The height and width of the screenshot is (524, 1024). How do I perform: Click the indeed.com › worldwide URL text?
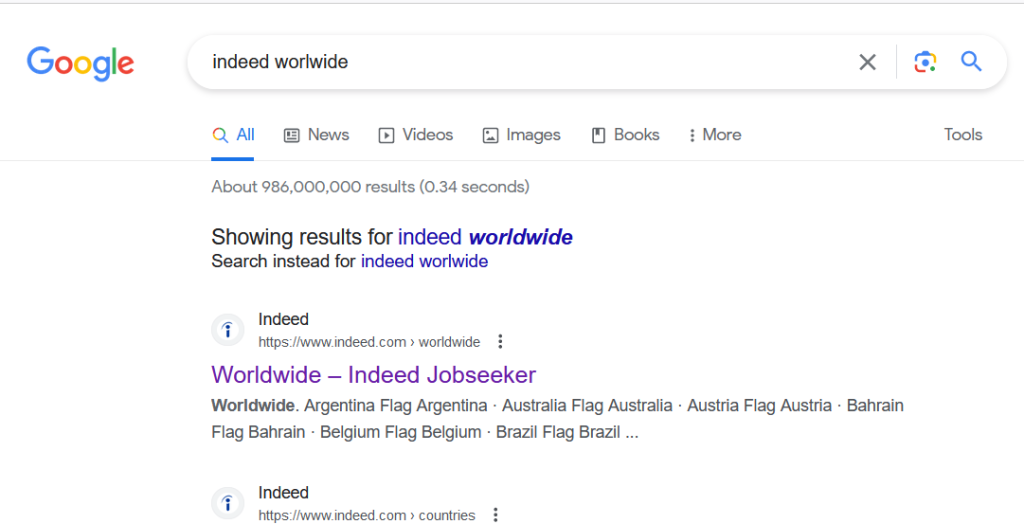[x=369, y=342]
